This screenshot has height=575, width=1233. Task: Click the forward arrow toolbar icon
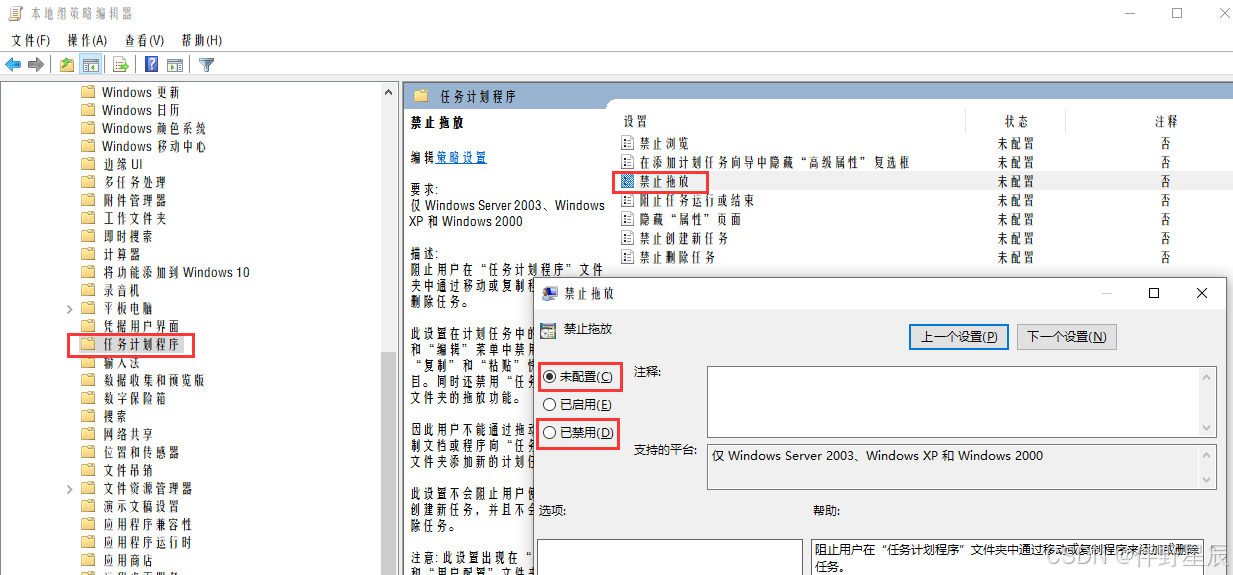click(36, 65)
